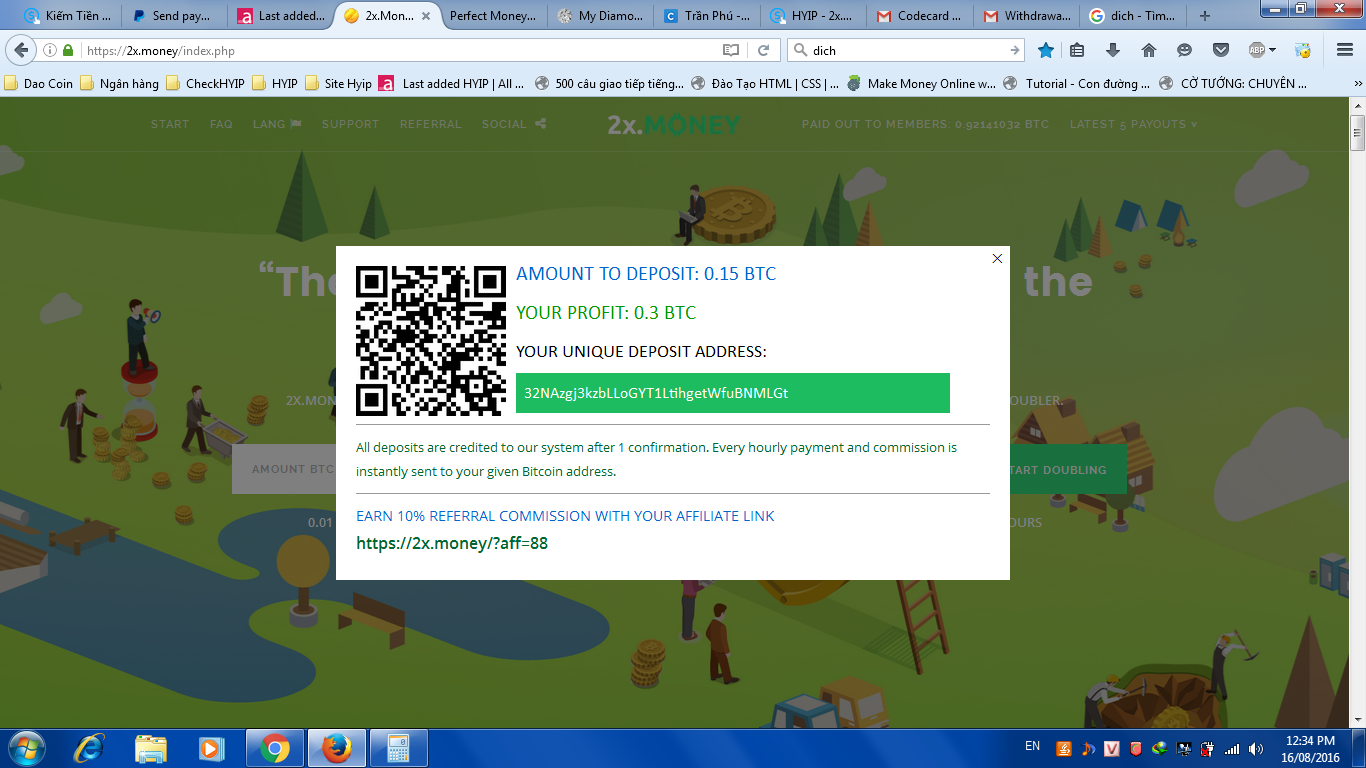Screen dimensions: 1366x768
Task: Open the Downloads arrow icon
Action: [x=1112, y=50]
